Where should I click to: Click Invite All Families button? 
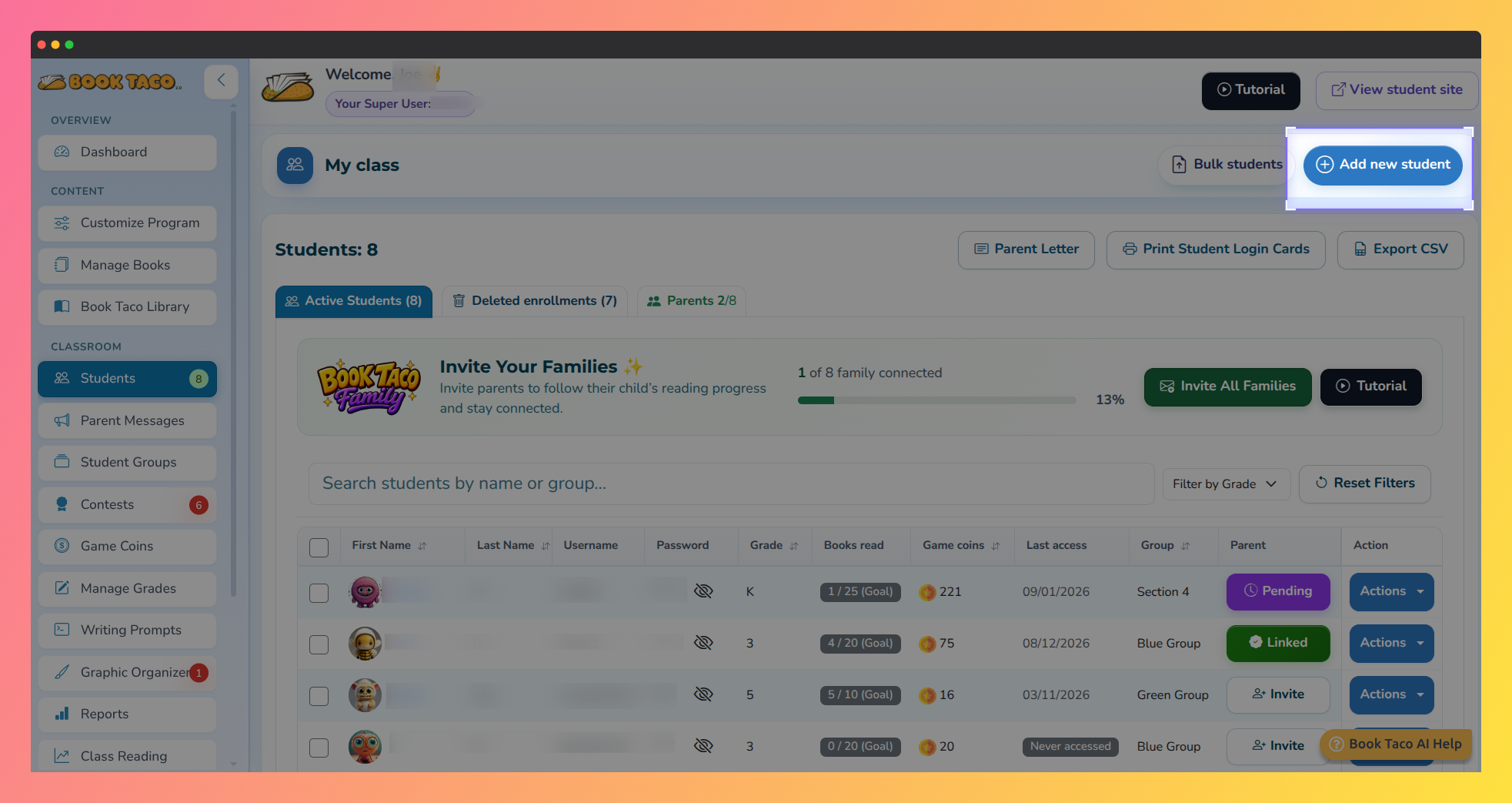[x=1227, y=386]
